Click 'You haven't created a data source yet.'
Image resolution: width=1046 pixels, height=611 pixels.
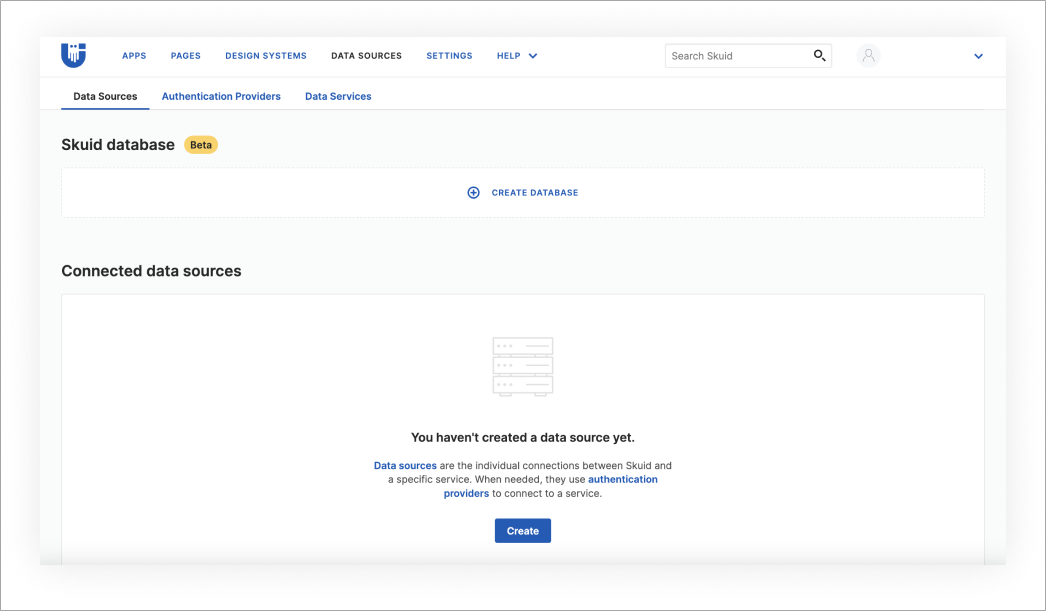point(522,438)
